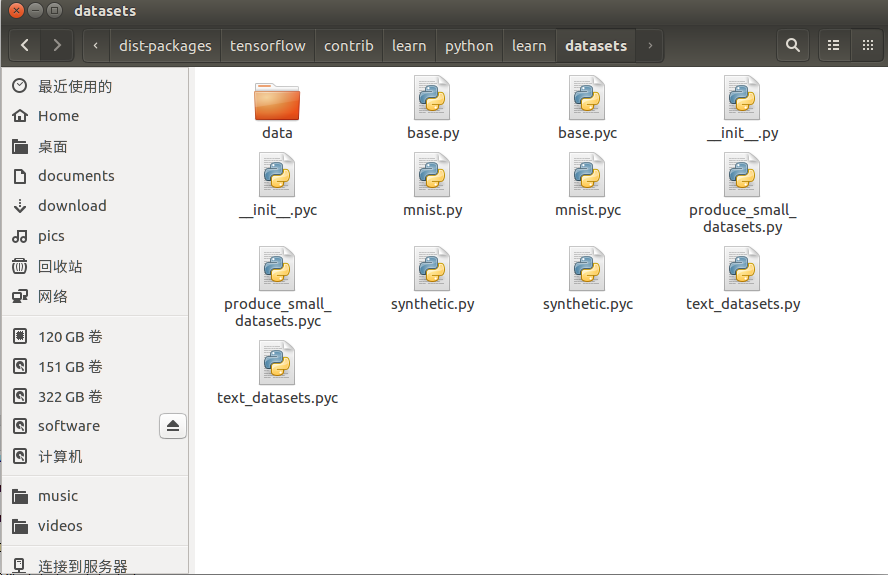The width and height of the screenshot is (888, 575).
Task: Open the music bookmark
Action: tap(95, 496)
